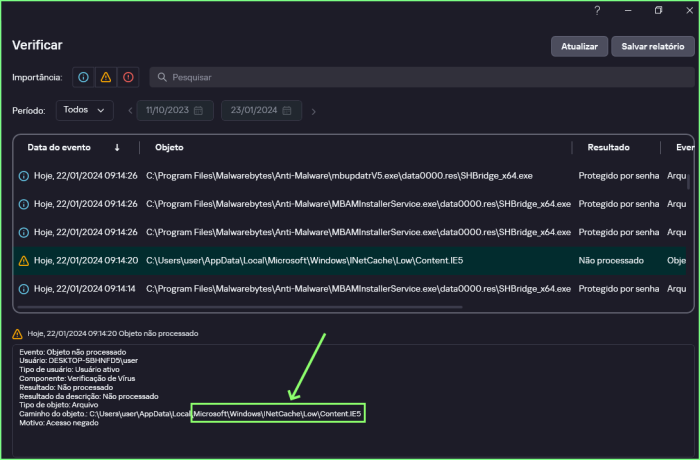Image resolution: width=700 pixels, height=460 pixels.
Task: Click info icon of the 09:14:14 event
Action: 23,289
